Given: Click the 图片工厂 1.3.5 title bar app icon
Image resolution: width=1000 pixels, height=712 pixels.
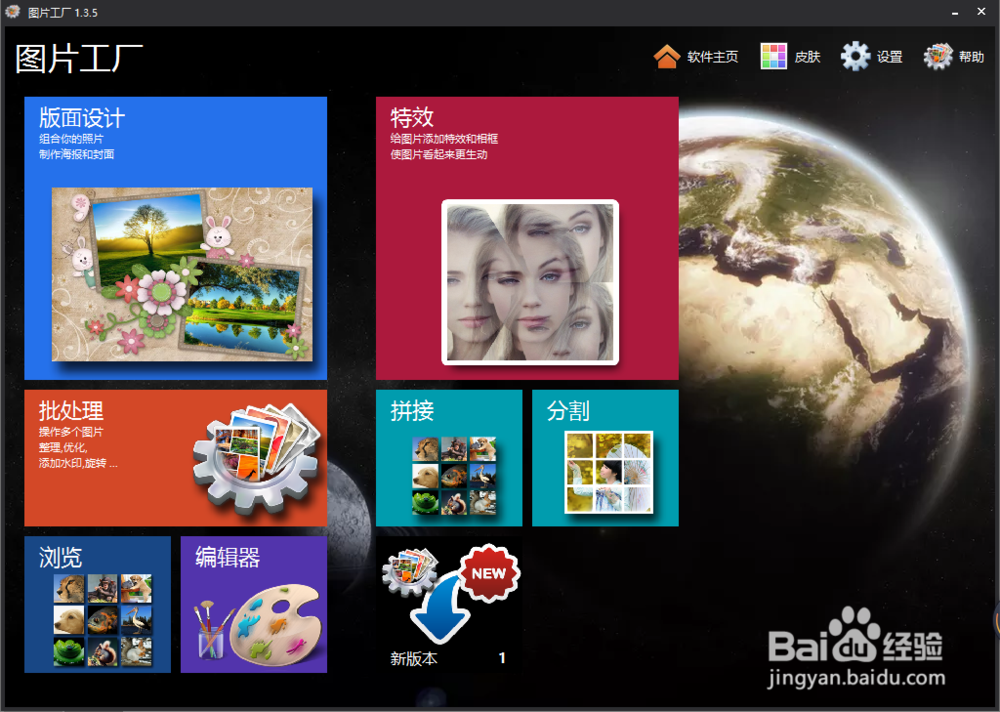Looking at the screenshot, I should click(x=13, y=11).
